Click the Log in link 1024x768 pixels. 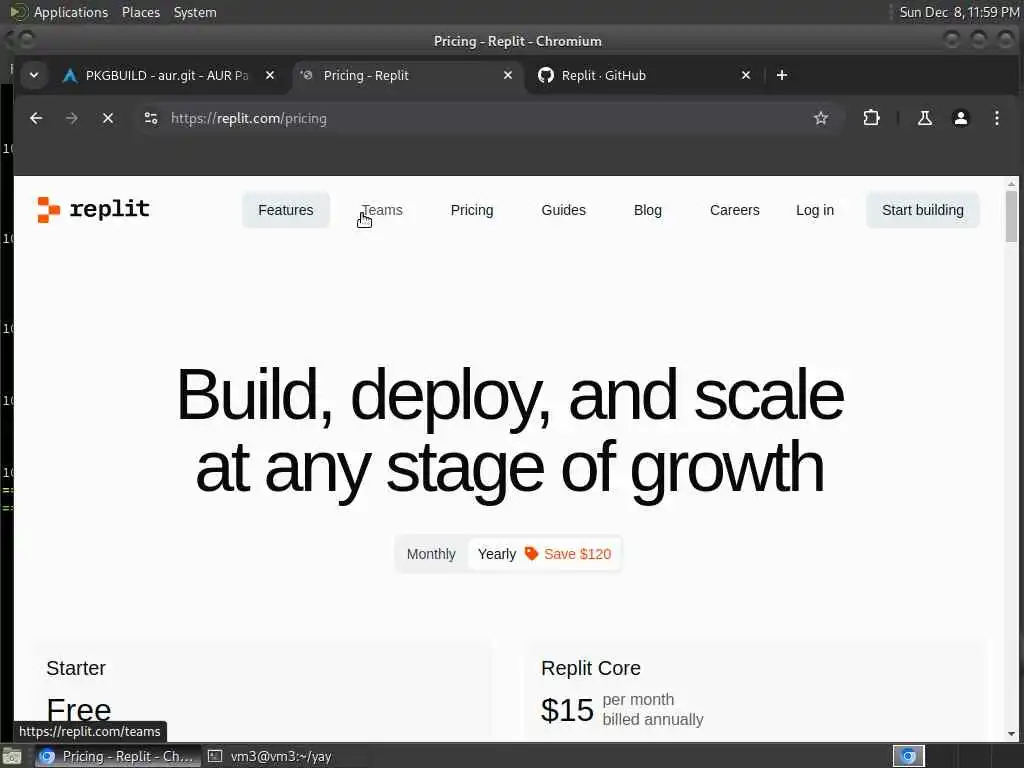point(814,210)
